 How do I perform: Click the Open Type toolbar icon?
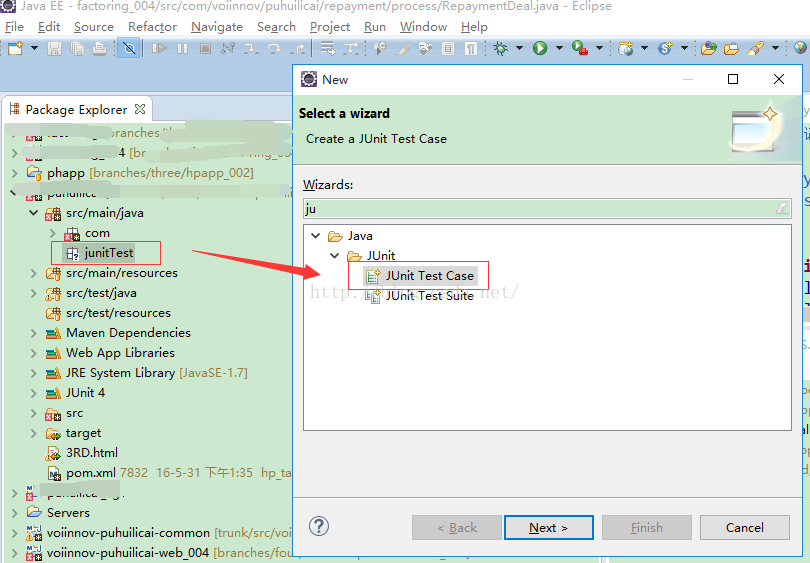point(709,49)
